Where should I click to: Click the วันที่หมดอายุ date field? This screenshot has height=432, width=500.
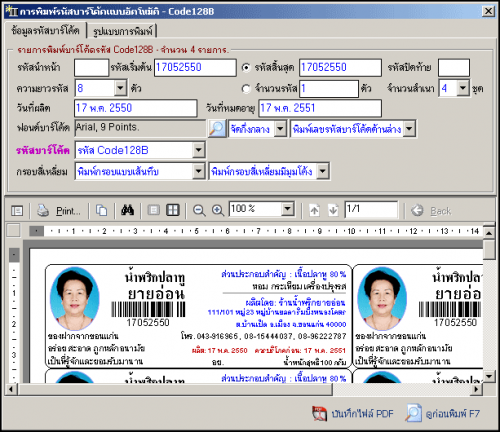coord(320,108)
